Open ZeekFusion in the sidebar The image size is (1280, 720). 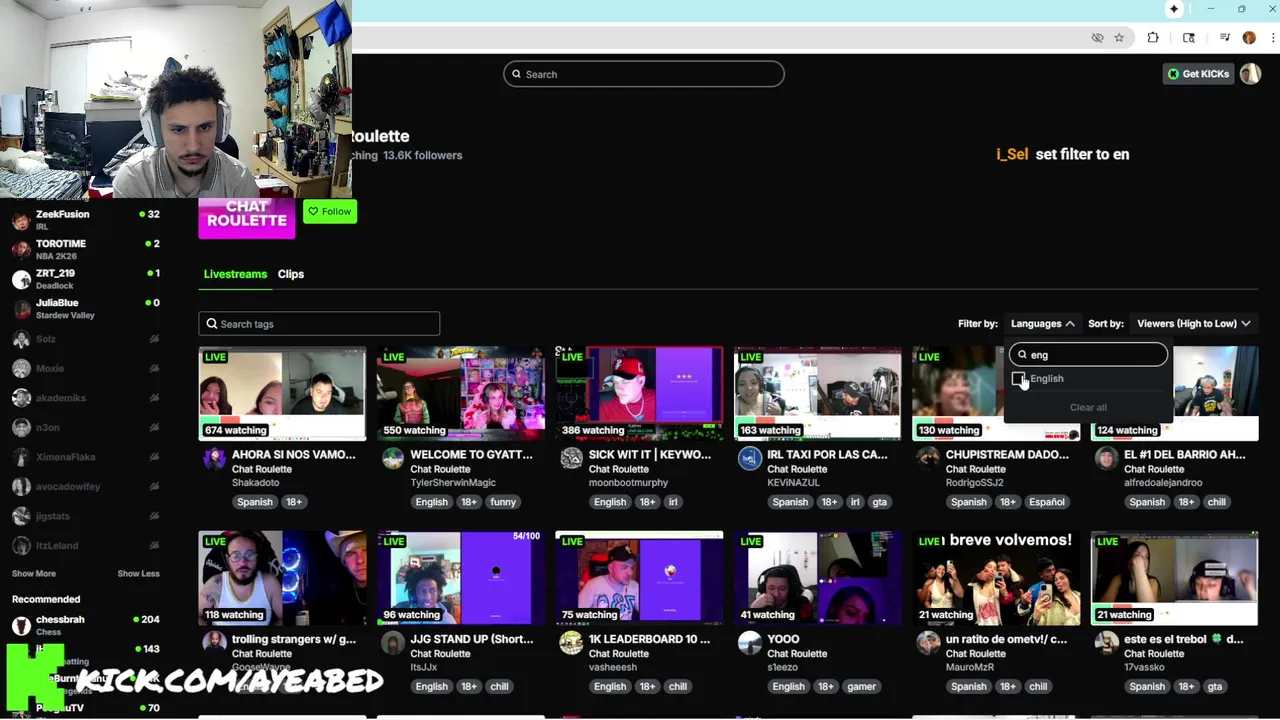[x=85, y=220]
